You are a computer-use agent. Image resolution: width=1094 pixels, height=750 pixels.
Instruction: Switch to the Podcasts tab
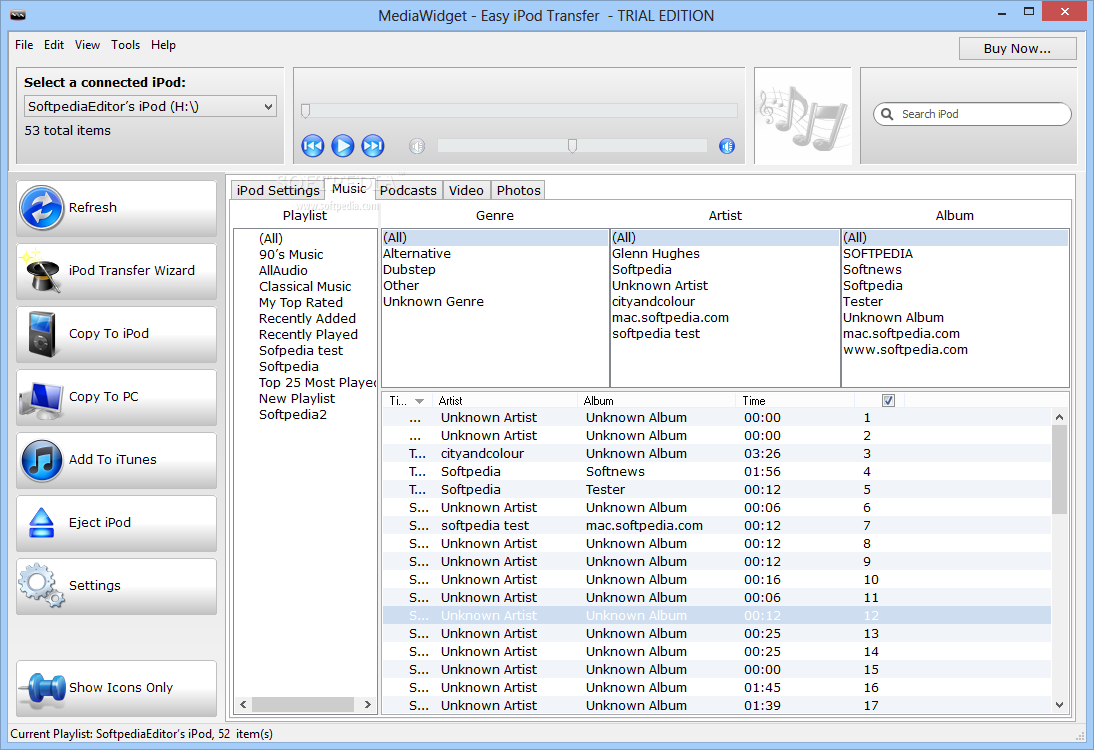pyautogui.click(x=408, y=190)
